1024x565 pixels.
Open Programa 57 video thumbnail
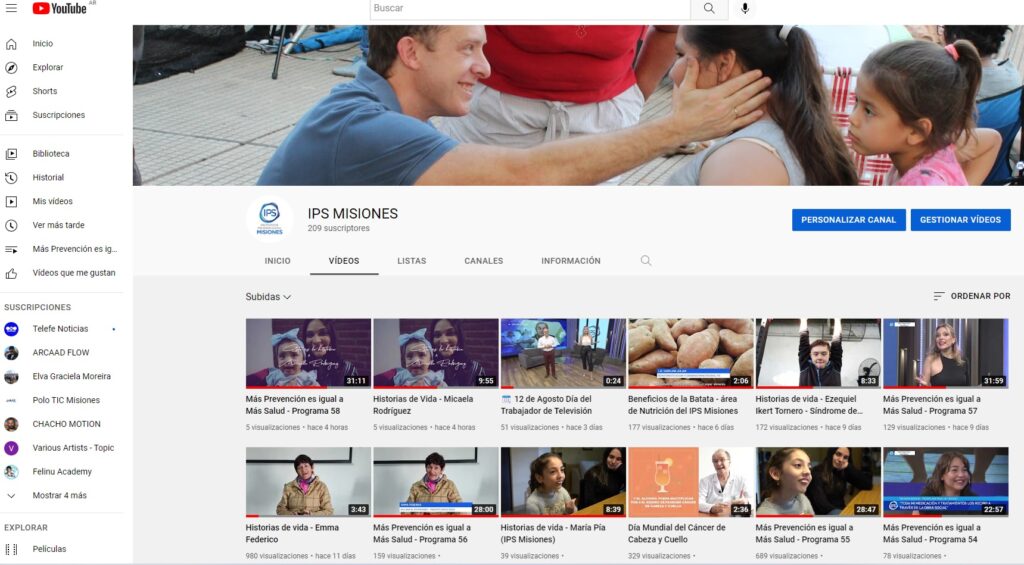pos(946,353)
